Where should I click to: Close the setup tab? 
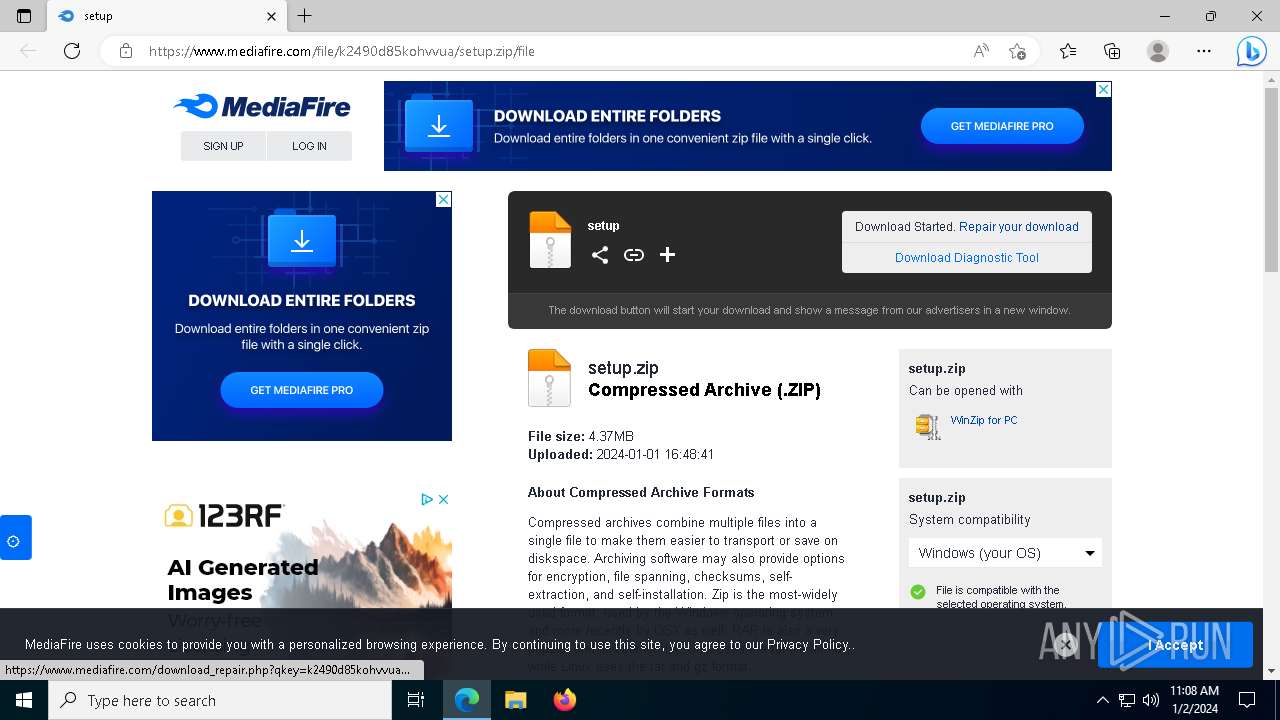point(272,16)
